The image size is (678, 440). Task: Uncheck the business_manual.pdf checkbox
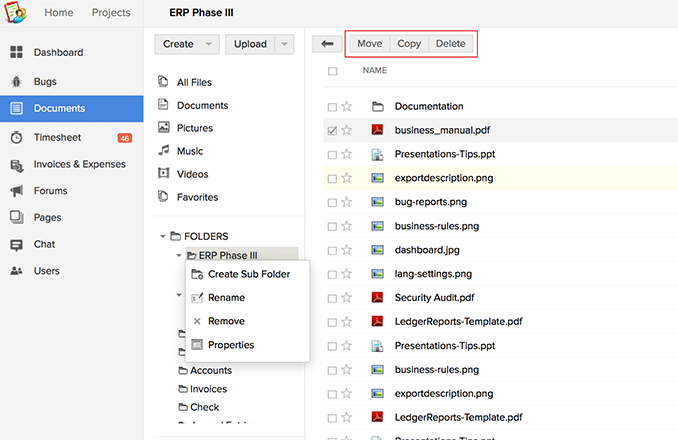[332, 130]
